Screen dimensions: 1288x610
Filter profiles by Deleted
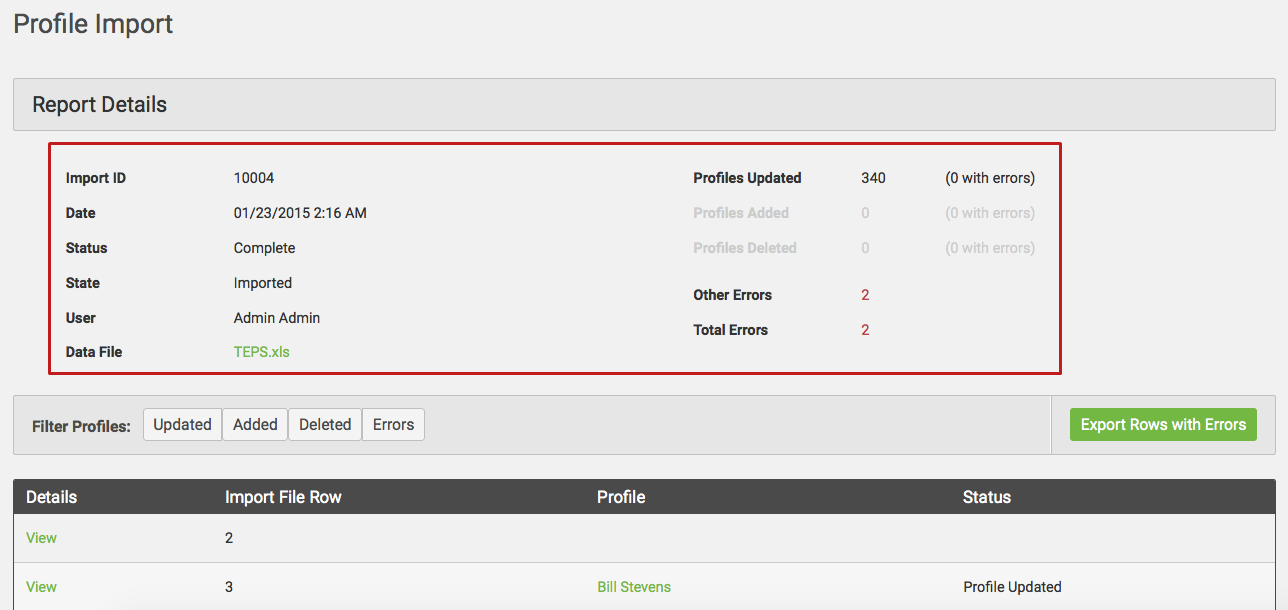tap(325, 425)
